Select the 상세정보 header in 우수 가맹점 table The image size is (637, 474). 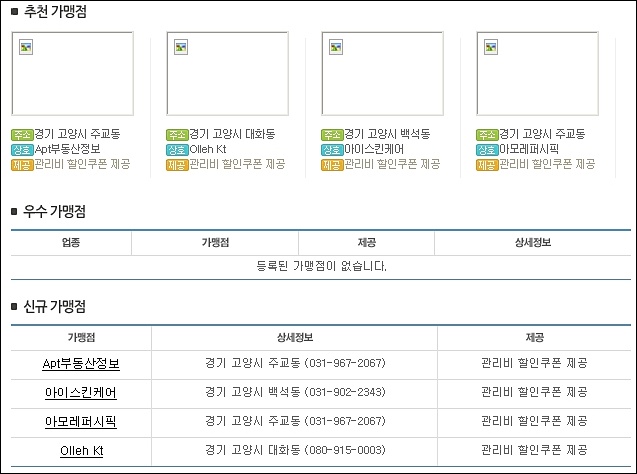click(533, 242)
